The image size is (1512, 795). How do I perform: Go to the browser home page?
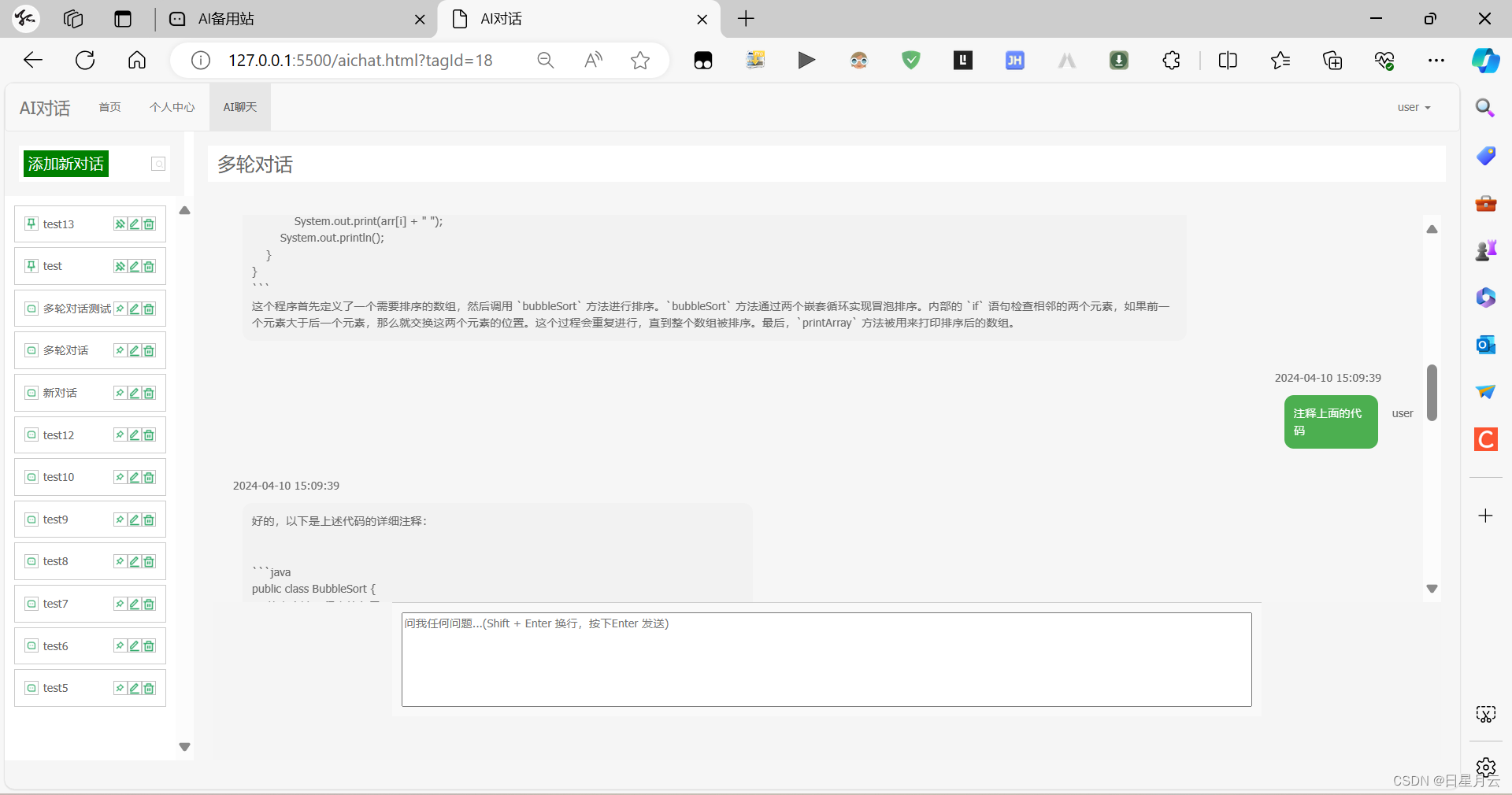(137, 61)
